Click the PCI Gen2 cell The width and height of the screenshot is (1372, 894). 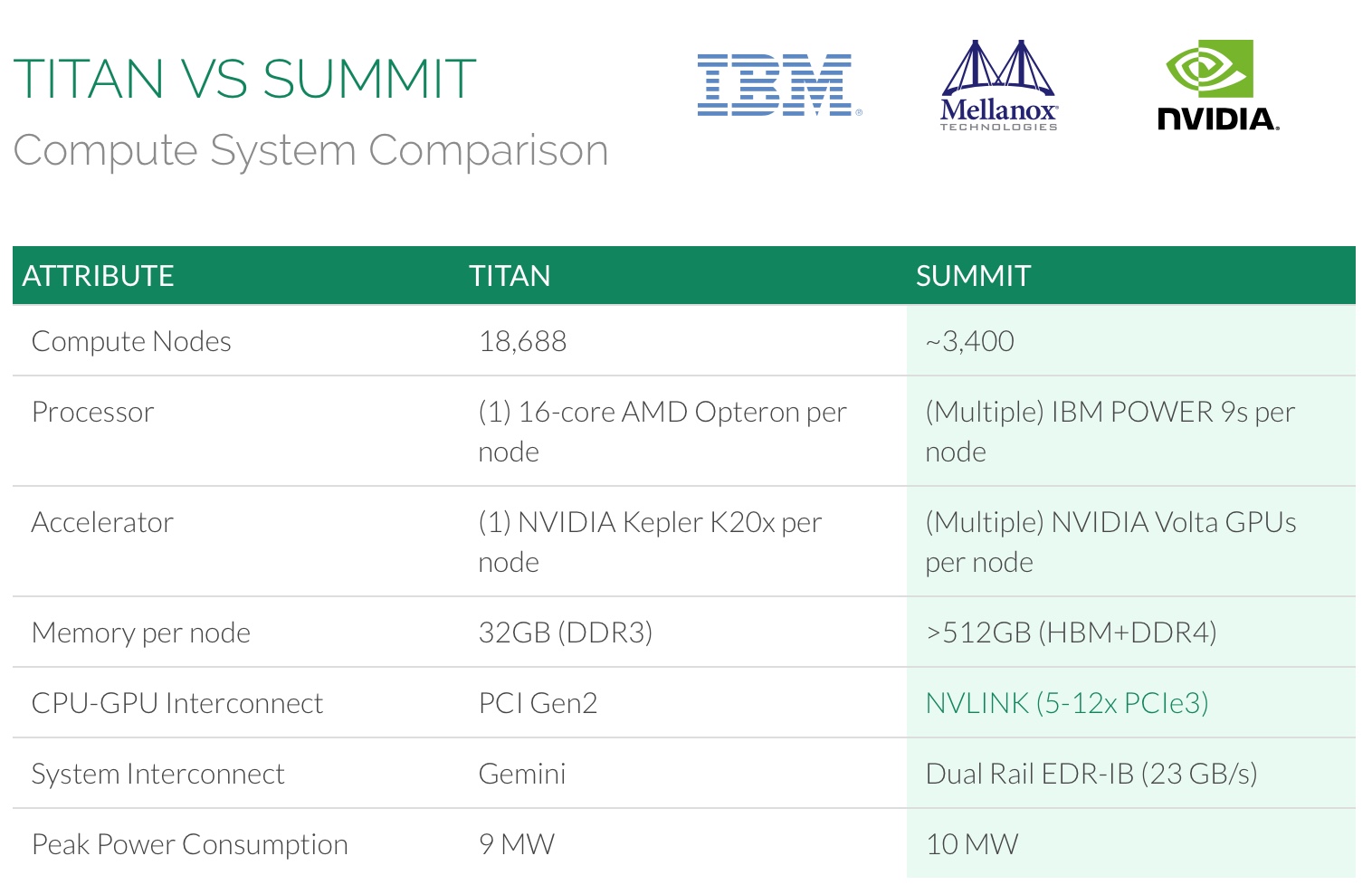[538, 703]
